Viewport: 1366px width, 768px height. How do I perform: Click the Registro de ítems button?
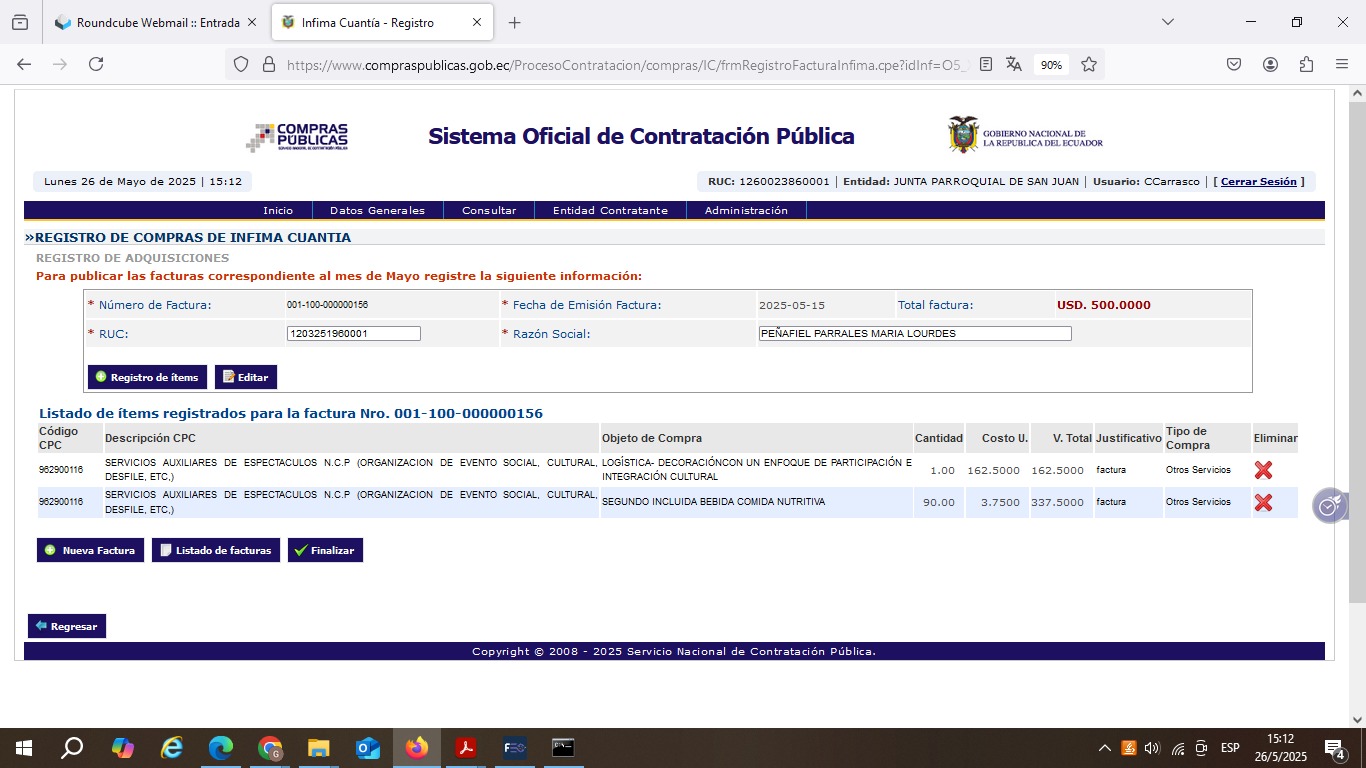(147, 377)
